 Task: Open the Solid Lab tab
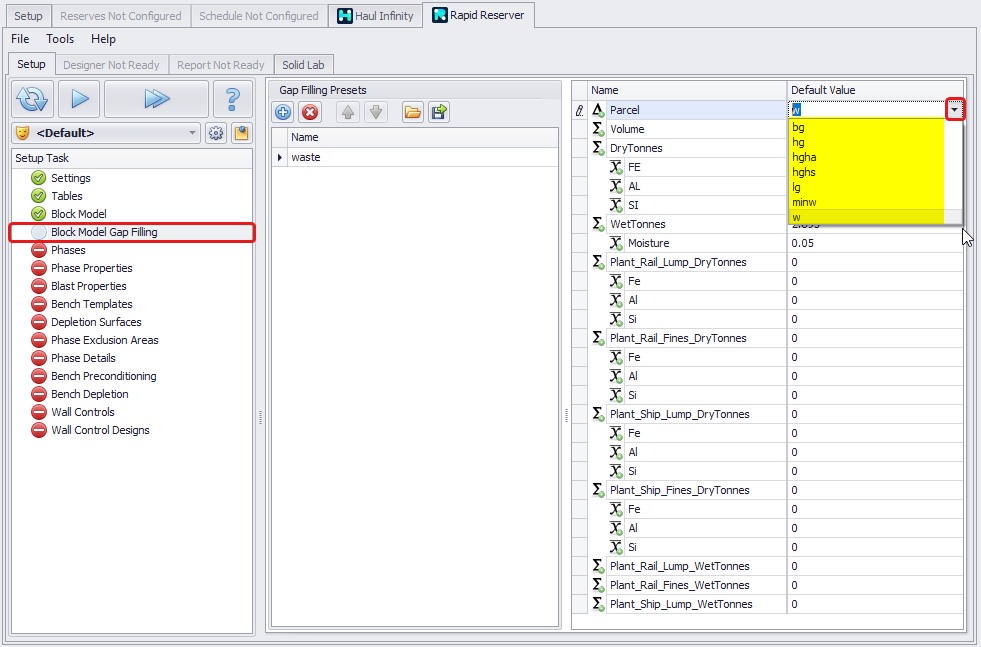pyautogui.click(x=303, y=65)
